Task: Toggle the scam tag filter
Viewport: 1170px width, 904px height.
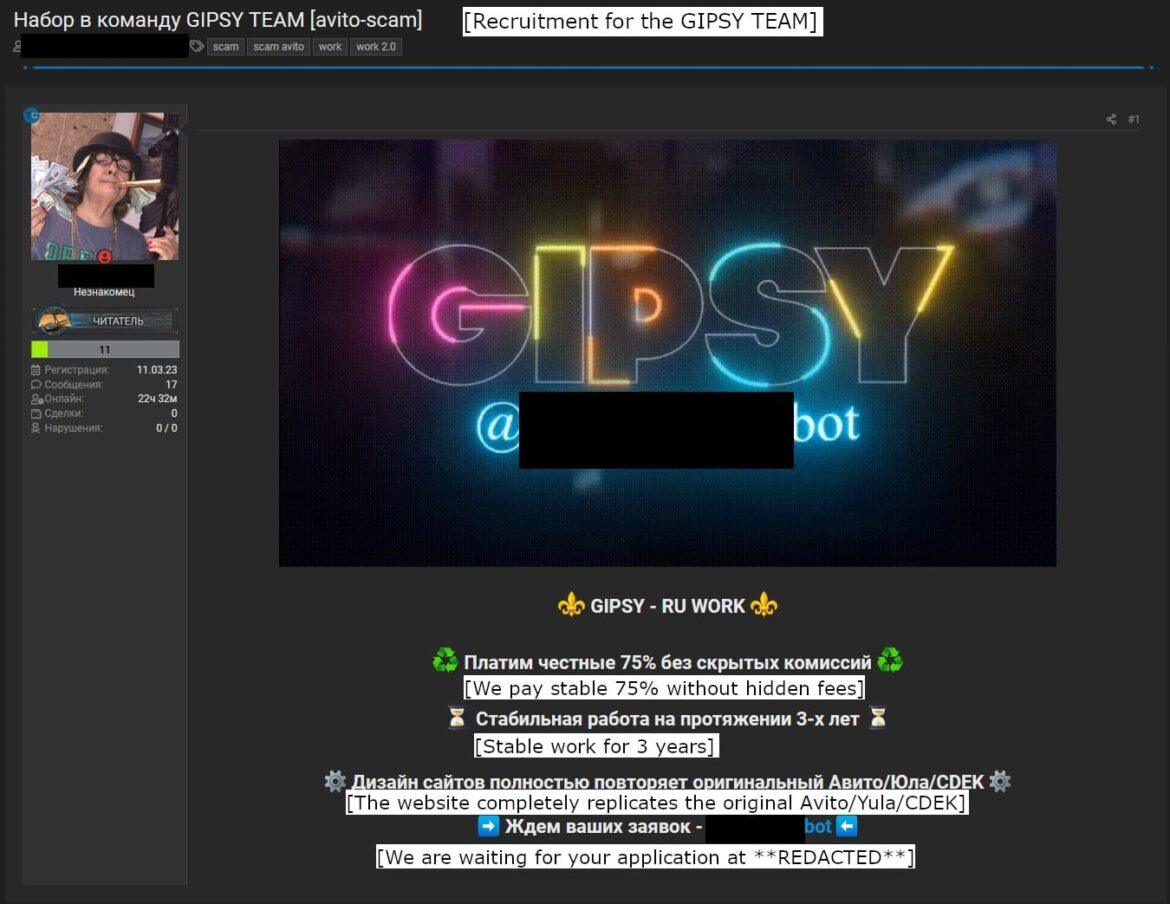Action: [225, 46]
